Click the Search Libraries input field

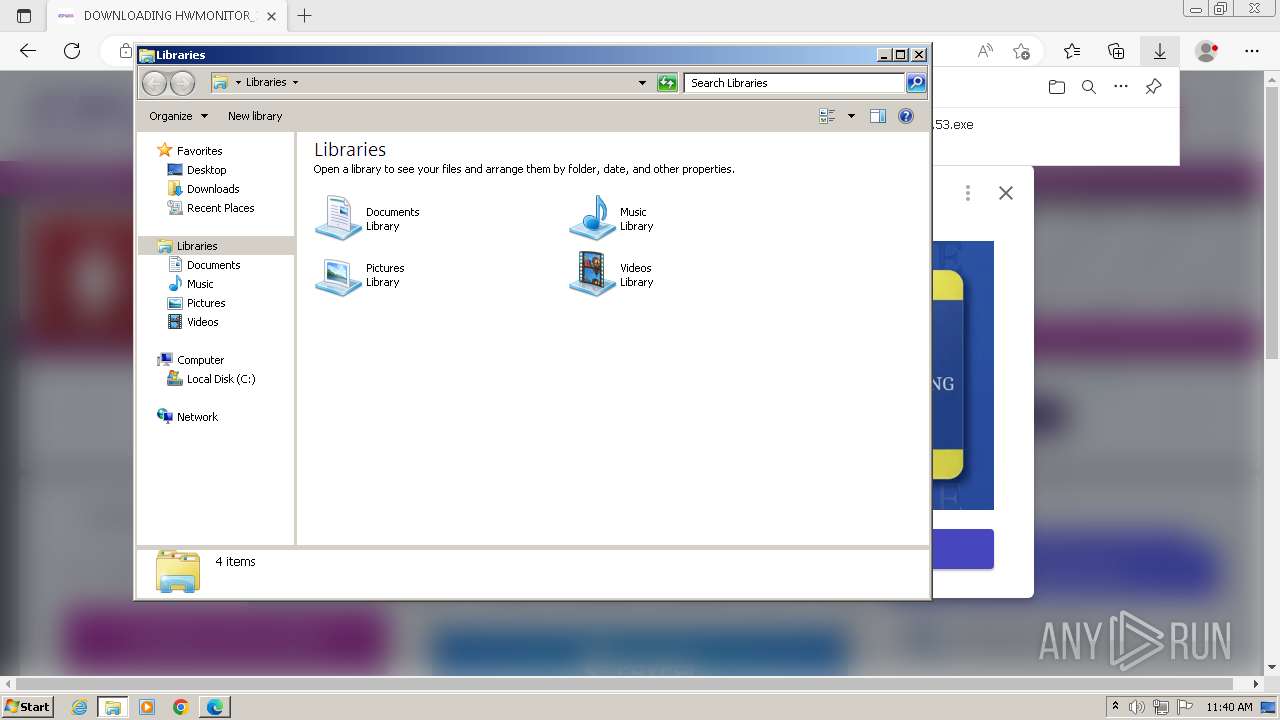[x=796, y=83]
